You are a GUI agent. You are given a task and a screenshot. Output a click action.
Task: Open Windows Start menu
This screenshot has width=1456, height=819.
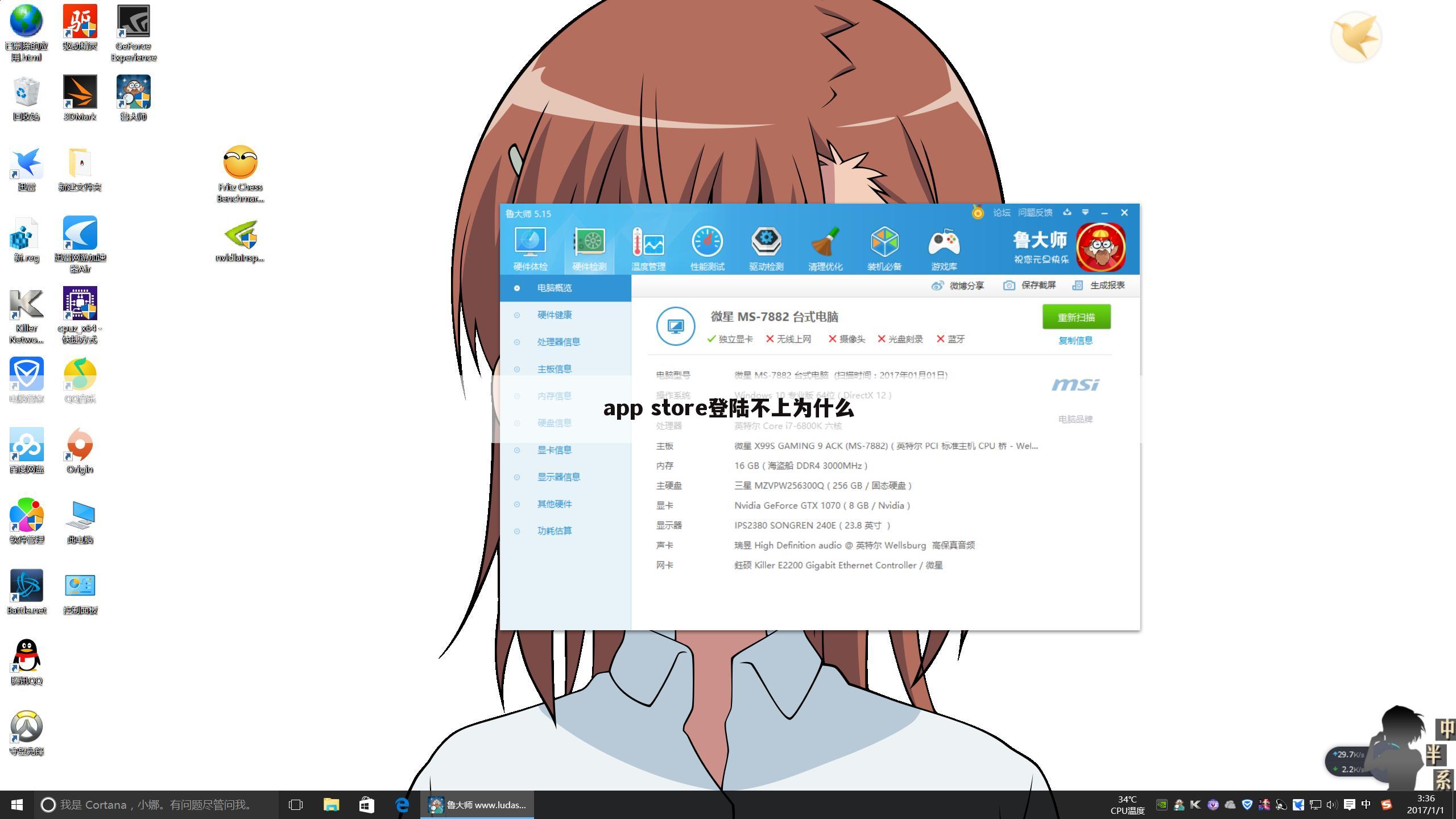17,805
